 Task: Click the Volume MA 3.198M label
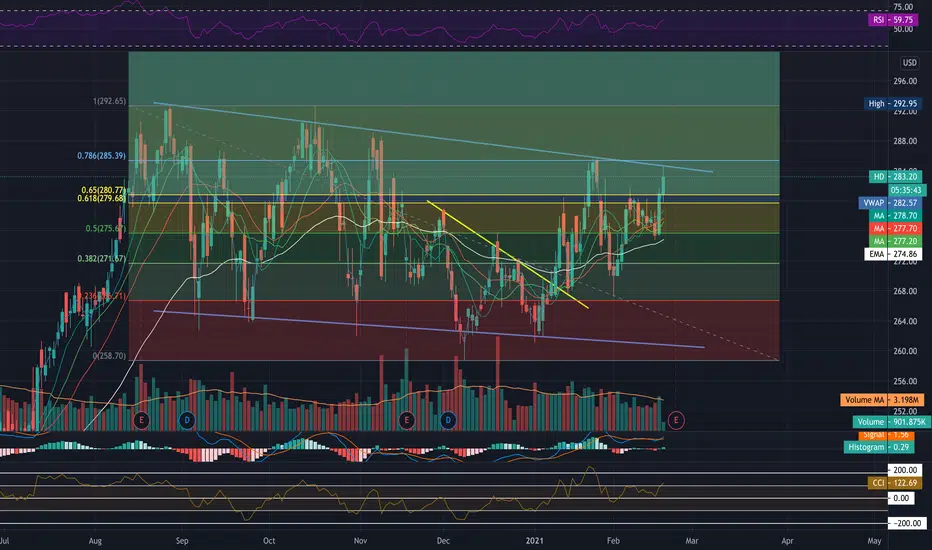click(x=881, y=400)
